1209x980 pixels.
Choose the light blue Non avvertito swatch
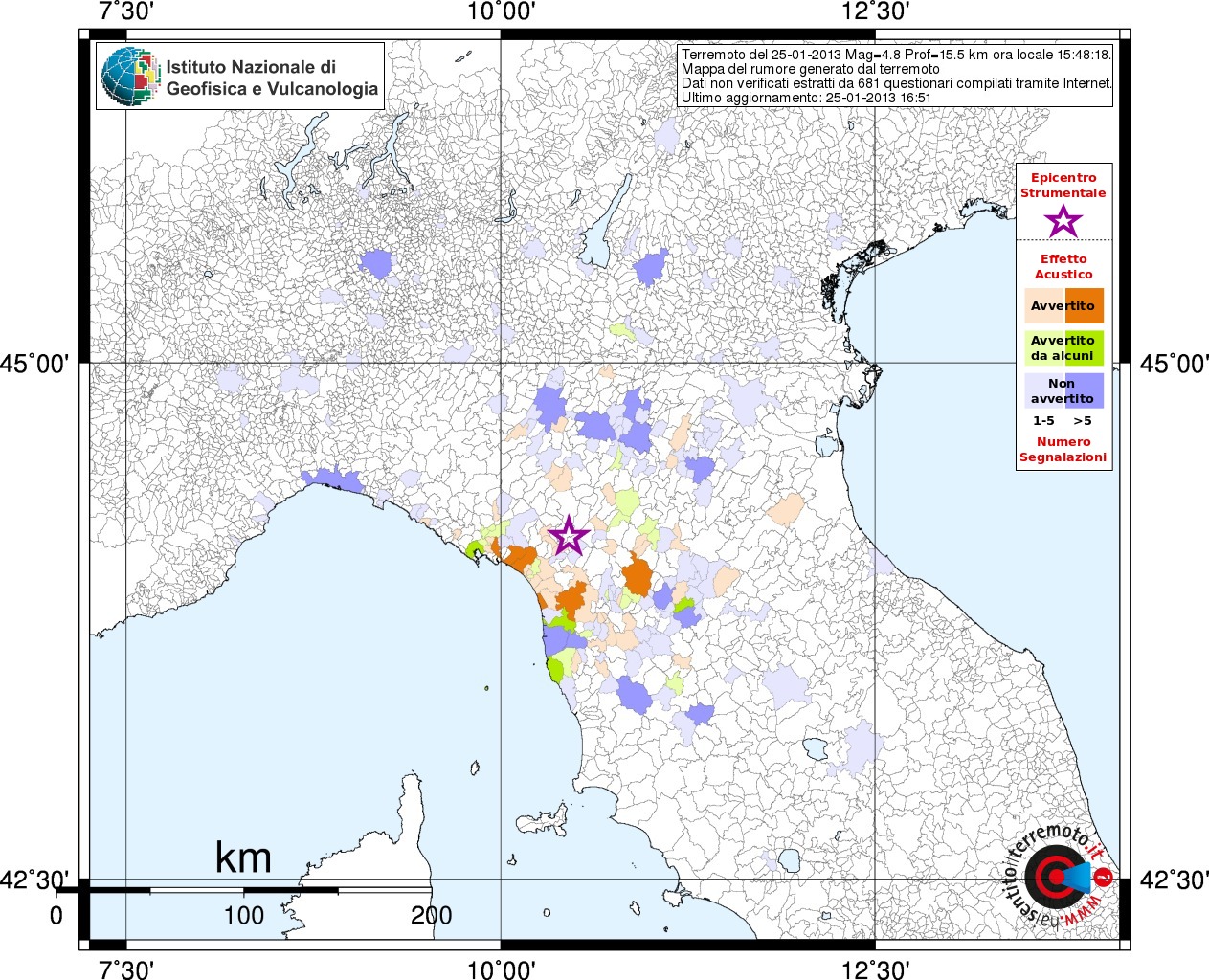point(1044,390)
